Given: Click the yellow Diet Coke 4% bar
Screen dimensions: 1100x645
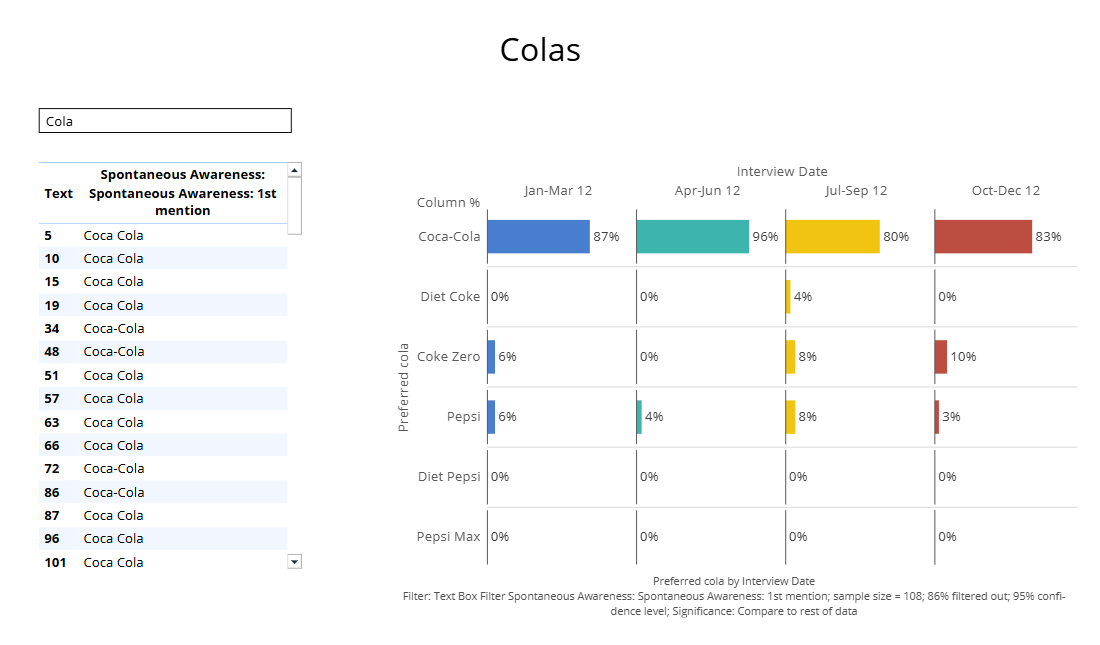Looking at the screenshot, I should pyautogui.click(x=788, y=297).
